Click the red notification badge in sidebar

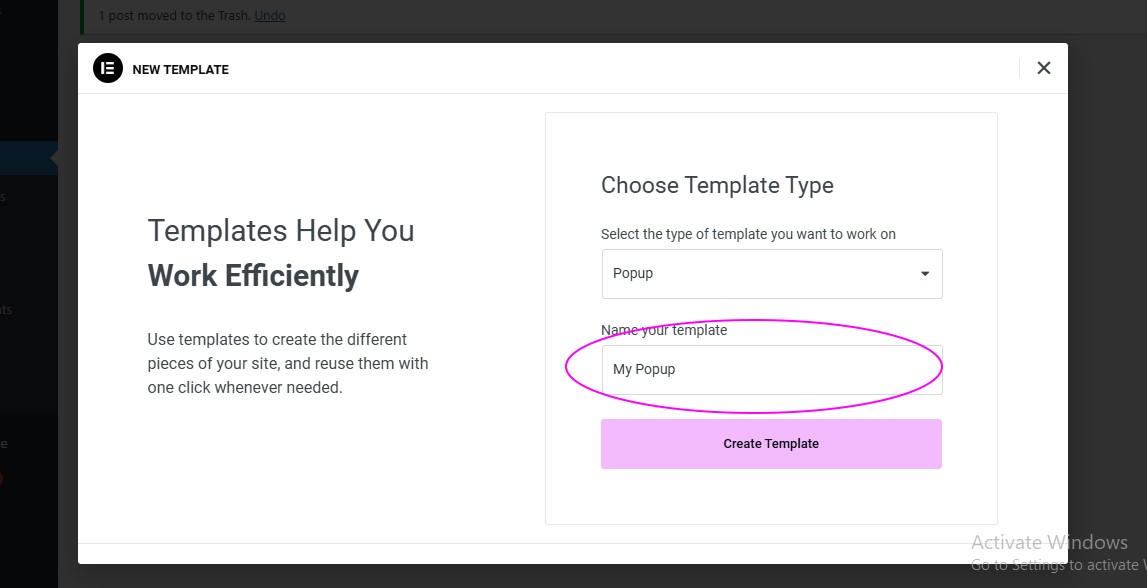click(x=1, y=480)
